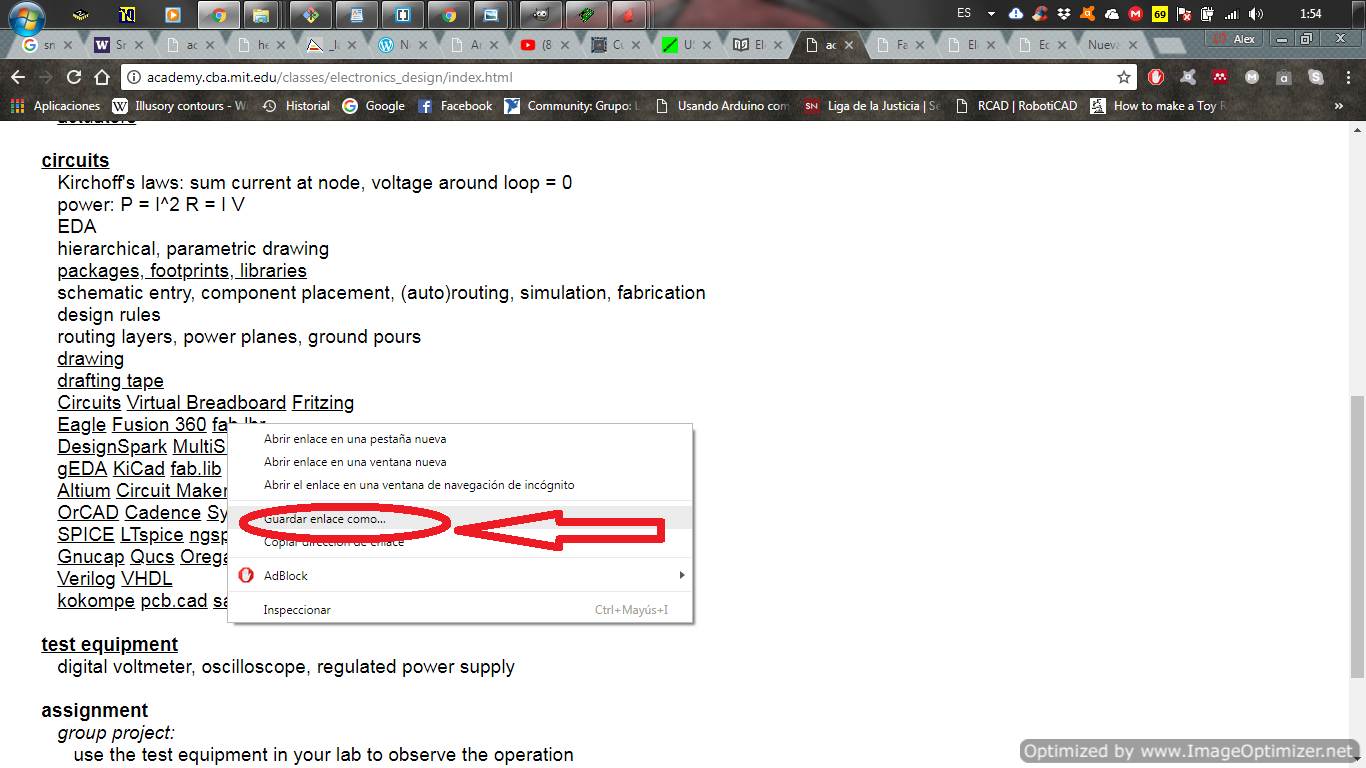1366x768 pixels.
Task: Choose open link in incognito window
Action: tap(419, 485)
